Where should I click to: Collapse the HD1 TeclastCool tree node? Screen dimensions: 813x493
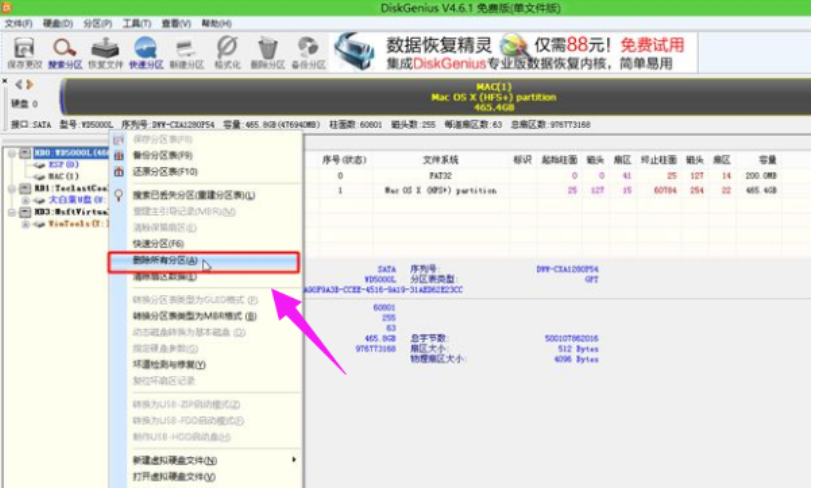tap(11, 188)
